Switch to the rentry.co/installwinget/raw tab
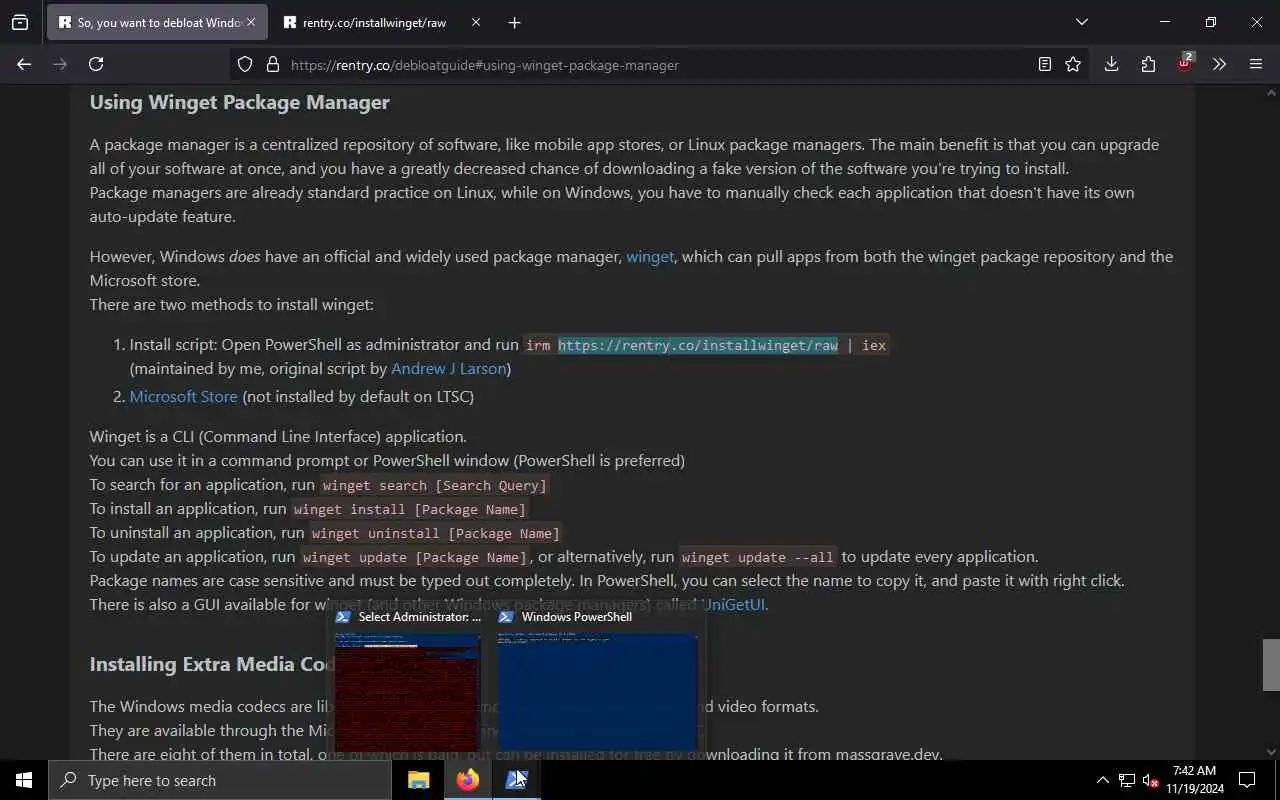Image resolution: width=1280 pixels, height=800 pixels. click(x=381, y=22)
